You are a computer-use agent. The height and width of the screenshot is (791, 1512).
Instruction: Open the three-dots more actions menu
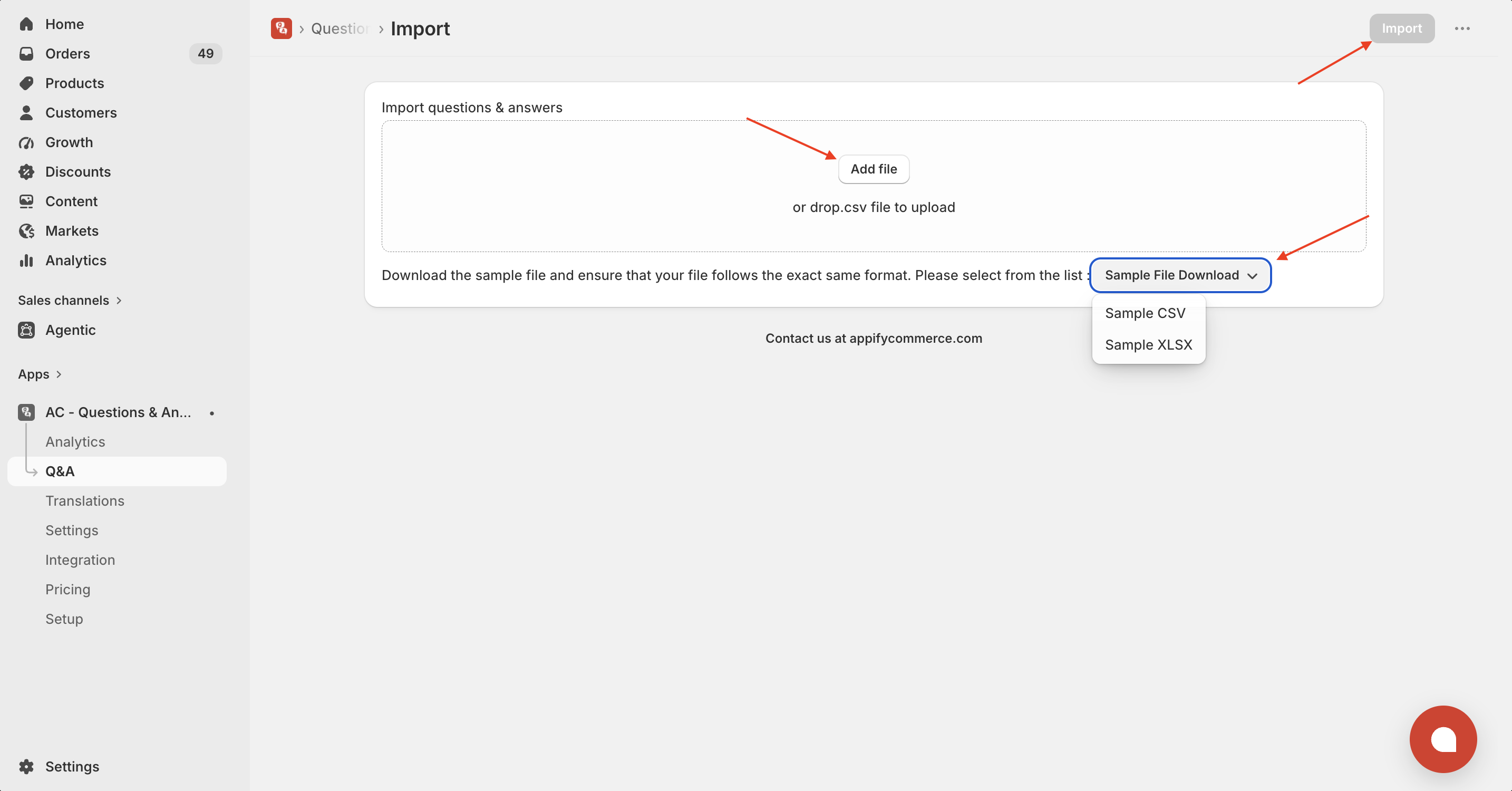pos(1461,28)
